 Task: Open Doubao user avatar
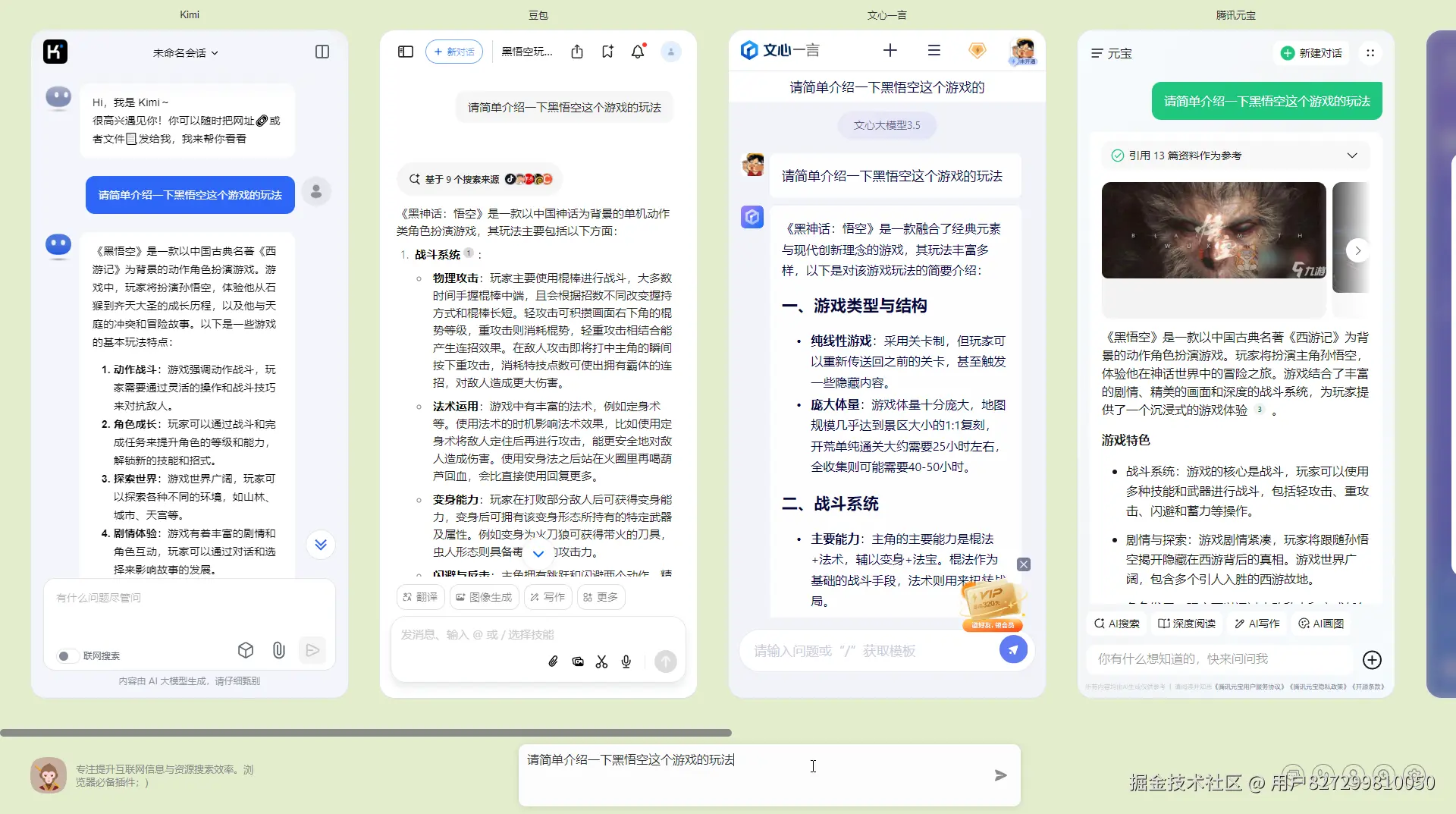tap(671, 52)
